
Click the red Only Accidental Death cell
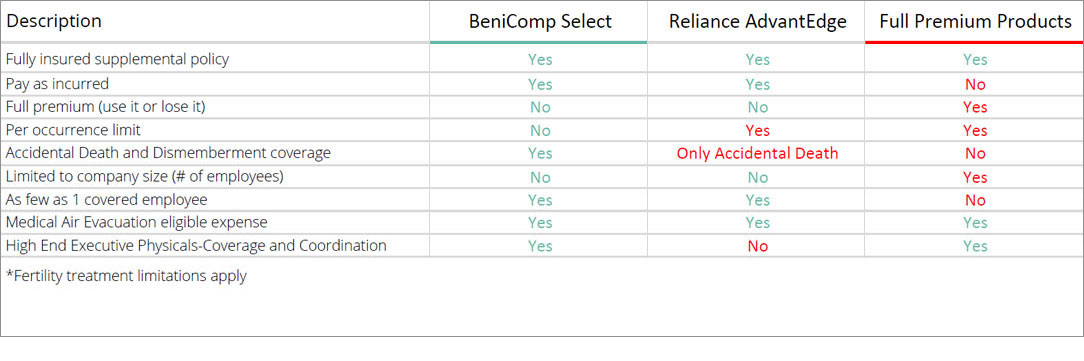(x=758, y=154)
